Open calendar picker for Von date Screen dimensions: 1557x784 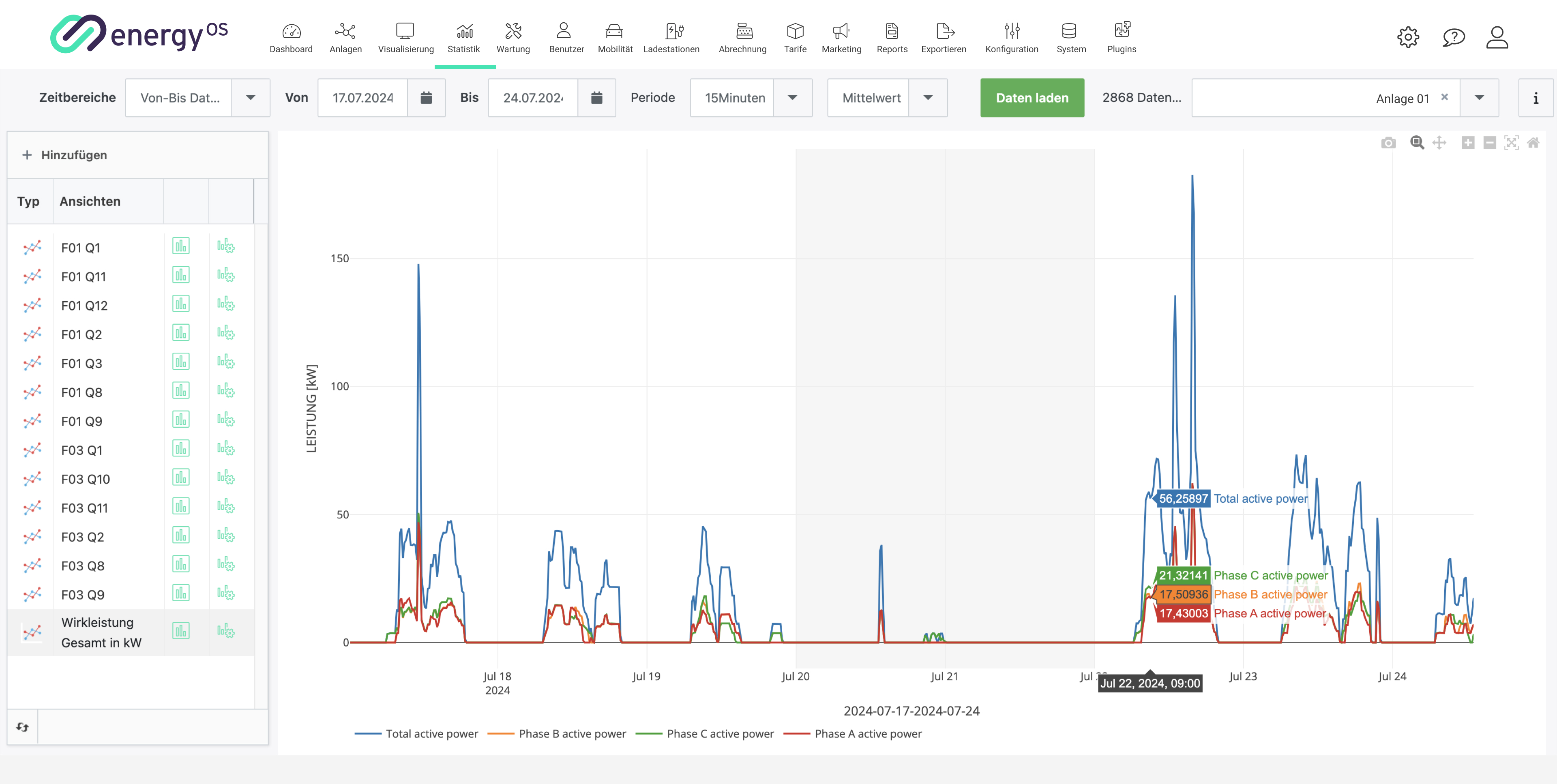(x=426, y=98)
